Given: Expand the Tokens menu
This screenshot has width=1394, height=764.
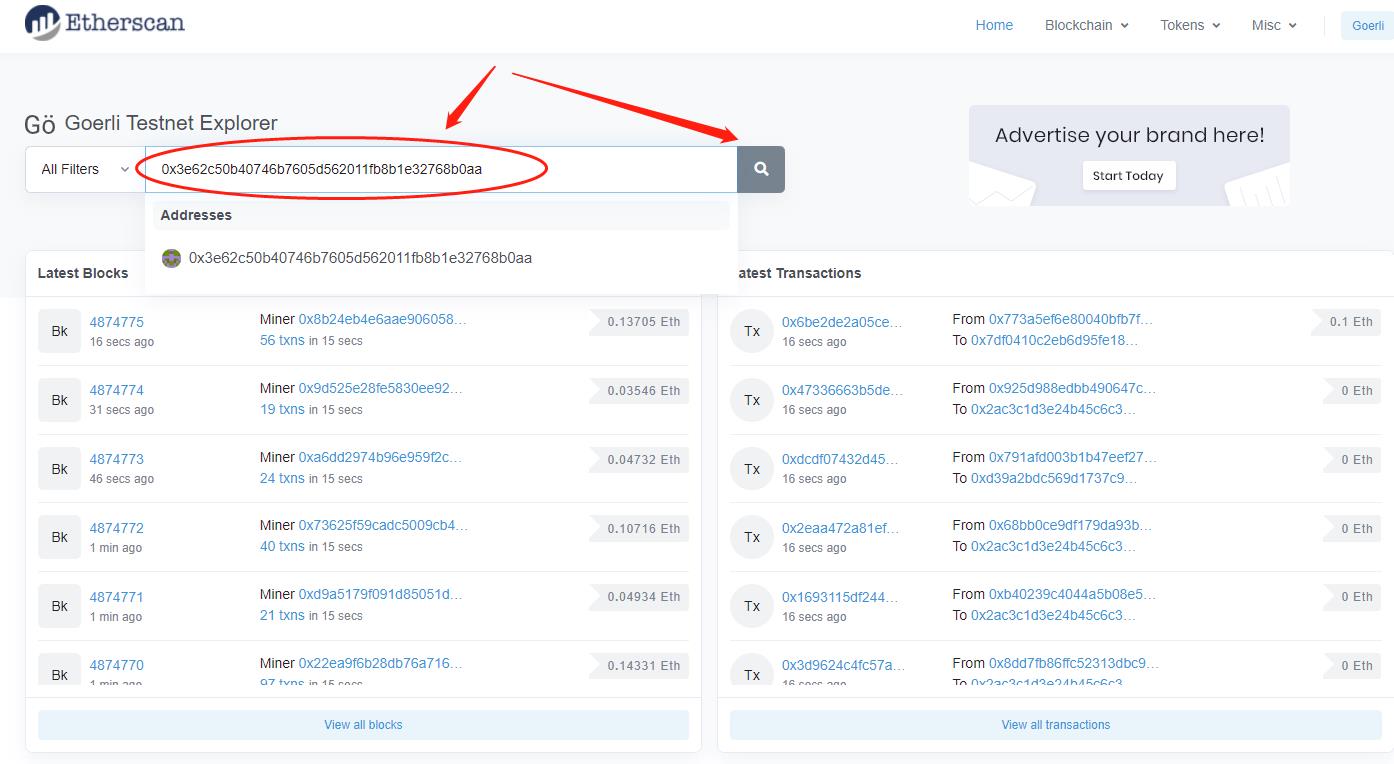Looking at the screenshot, I should (x=1190, y=25).
